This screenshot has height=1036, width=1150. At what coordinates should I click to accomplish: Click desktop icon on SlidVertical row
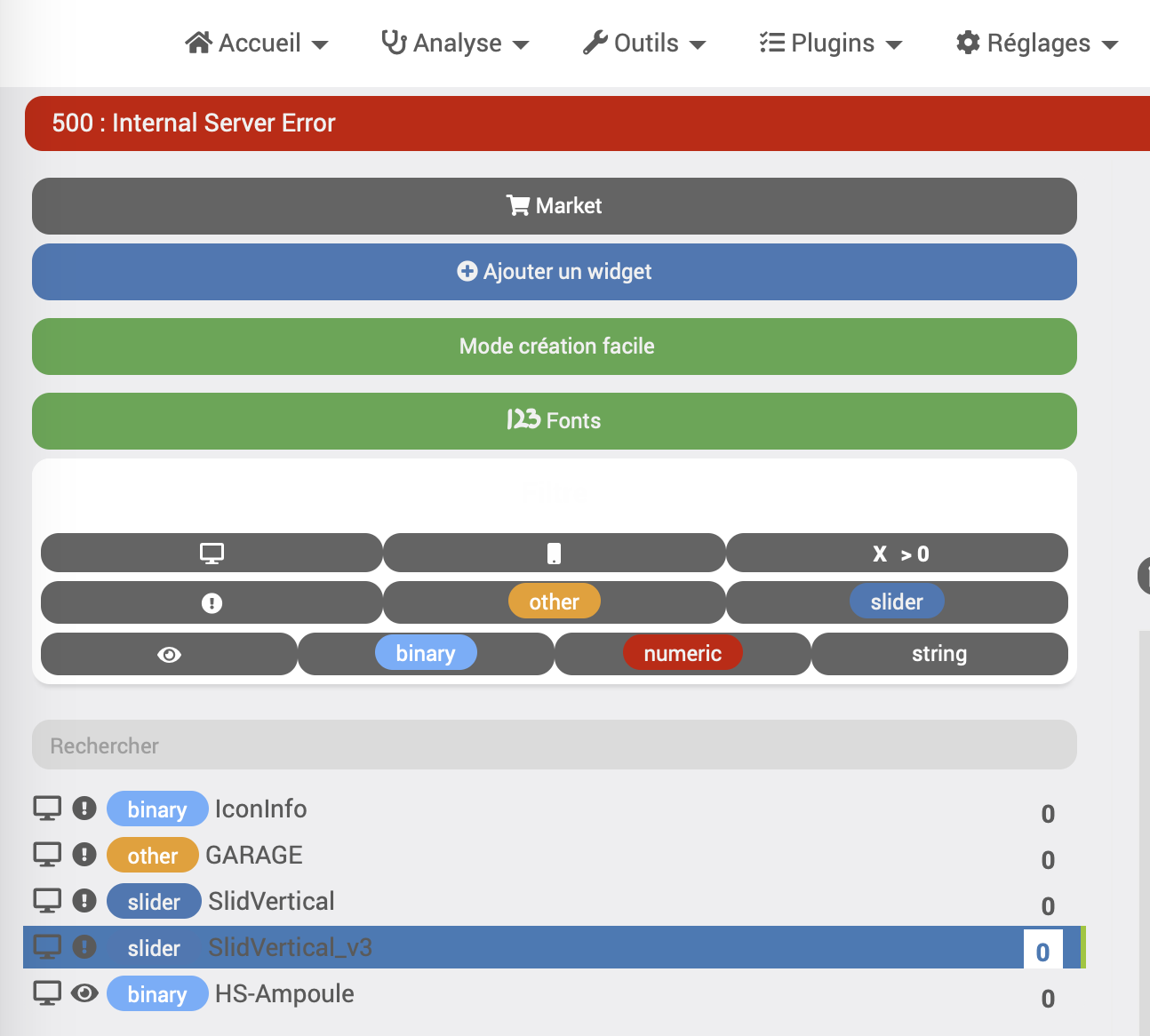click(47, 901)
